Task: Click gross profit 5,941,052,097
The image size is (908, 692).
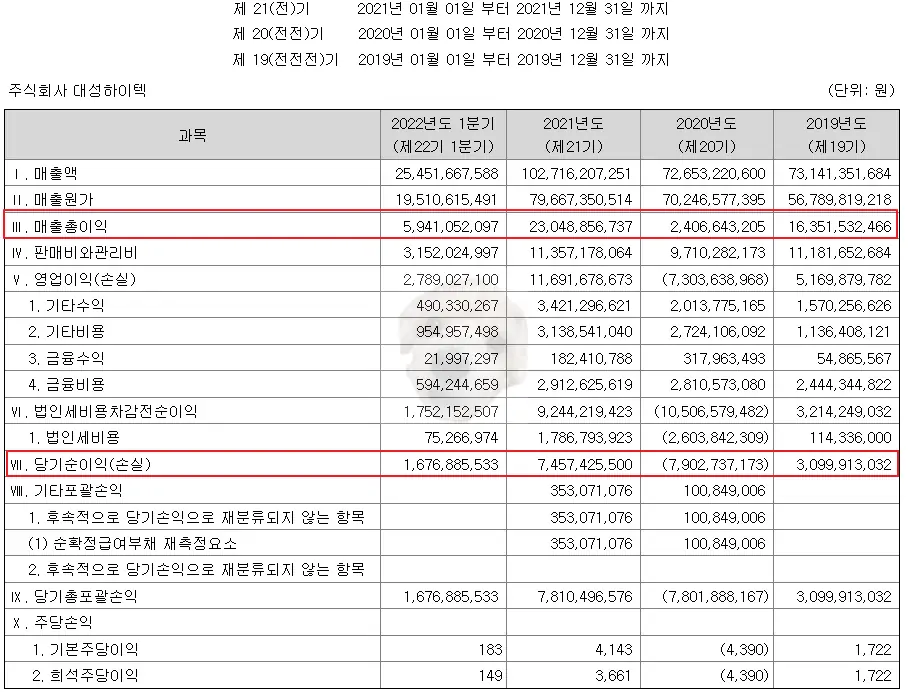Action: tap(451, 226)
